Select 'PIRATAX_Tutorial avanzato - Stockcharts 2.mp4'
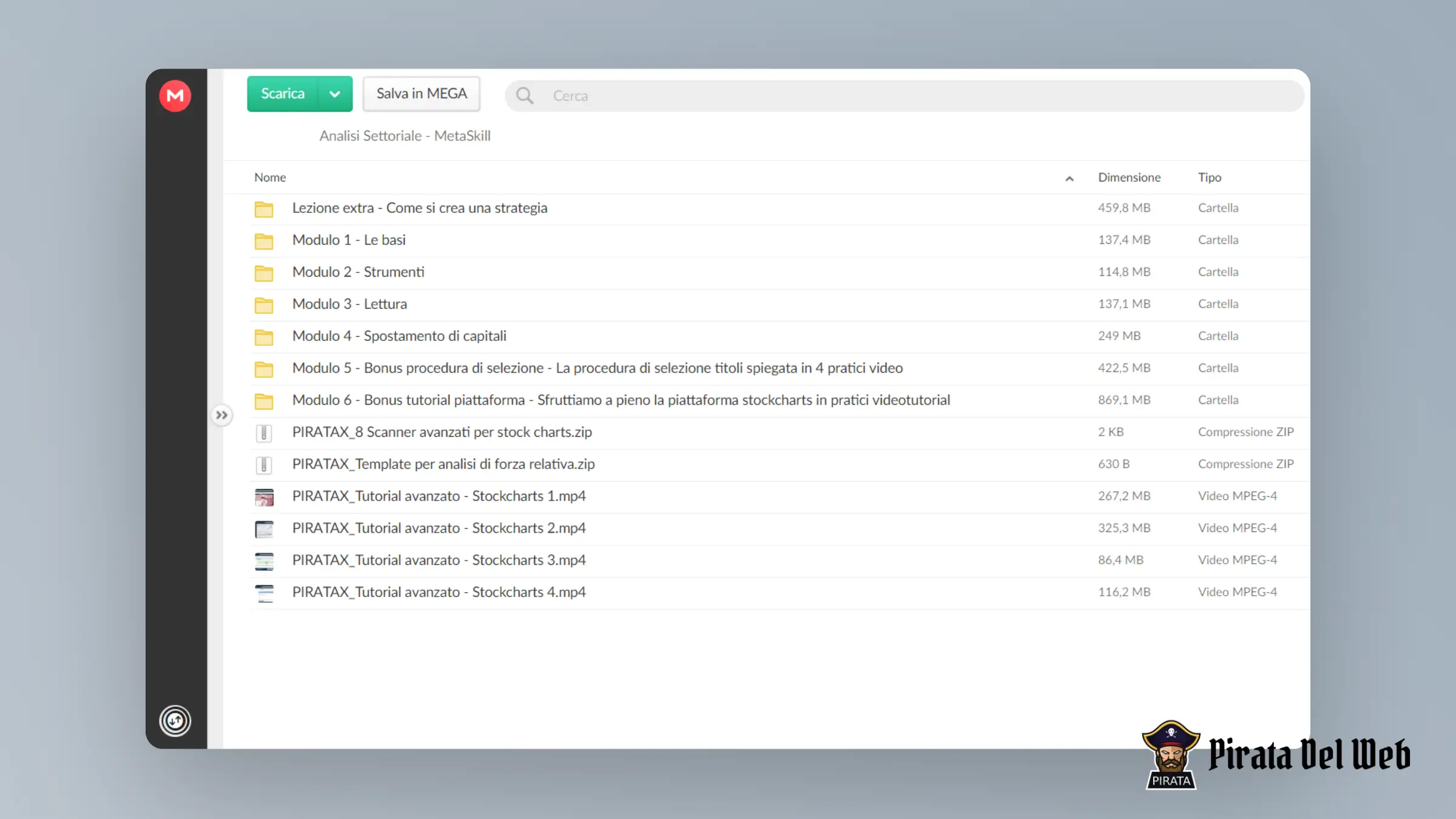The image size is (1456, 819). point(439,528)
